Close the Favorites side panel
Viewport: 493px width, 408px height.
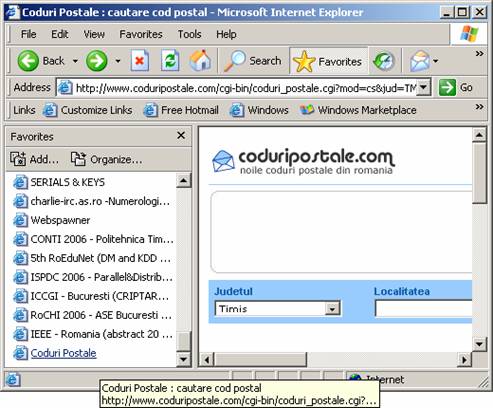pyautogui.click(x=181, y=135)
